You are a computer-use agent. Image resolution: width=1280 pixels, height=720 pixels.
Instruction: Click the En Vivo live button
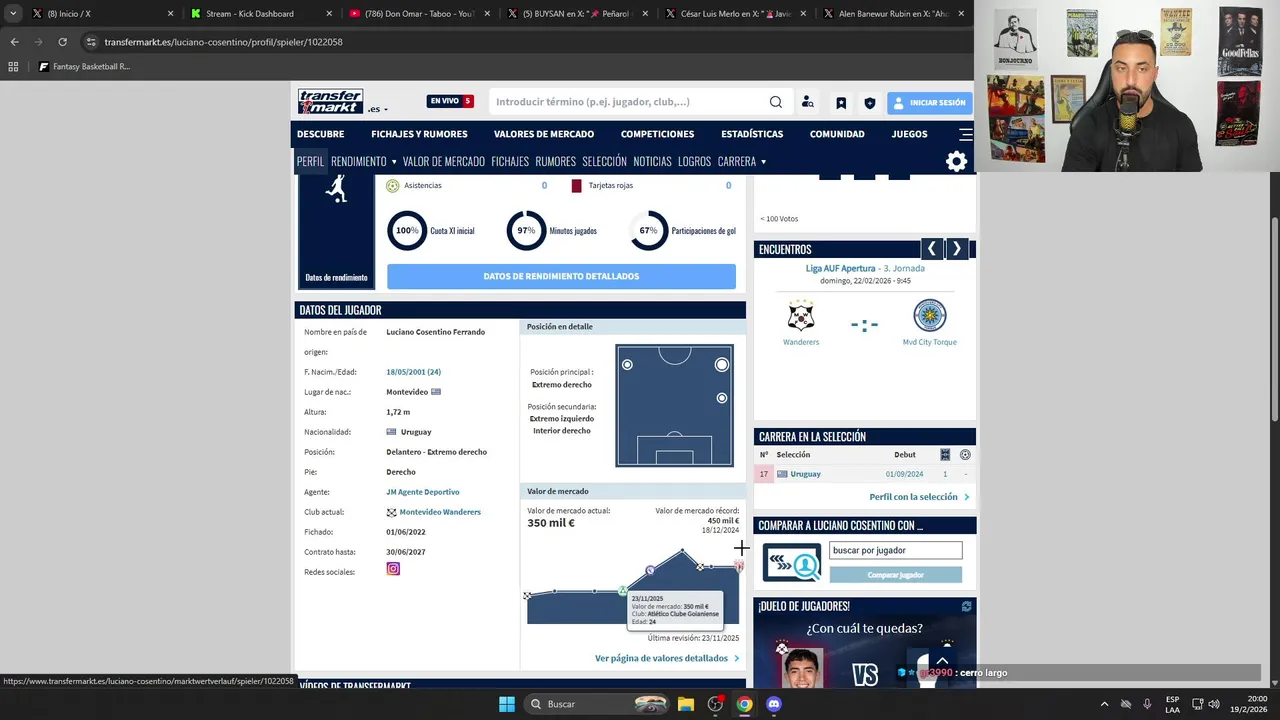click(x=450, y=101)
